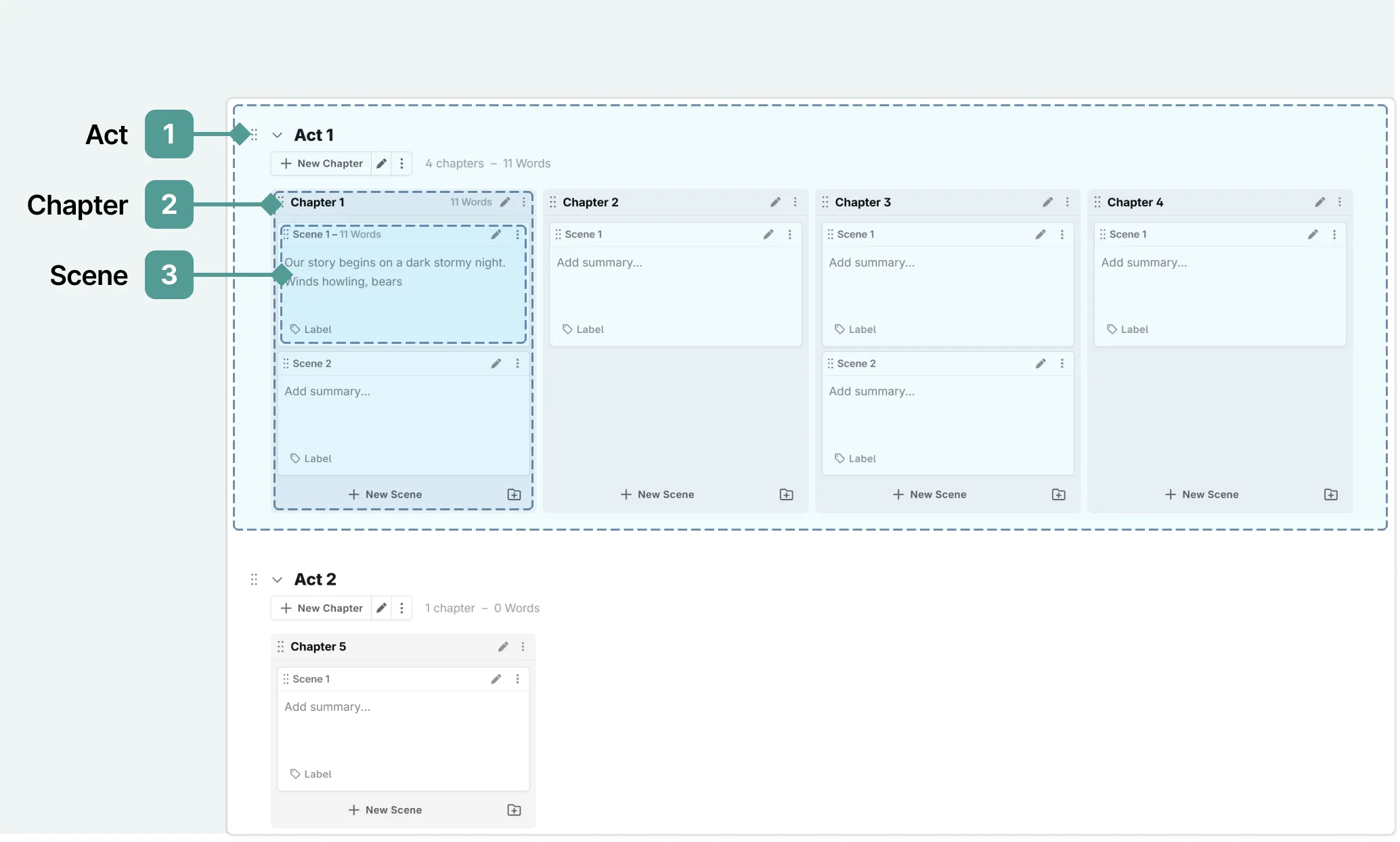Viewport: 1400px width, 842px height.
Task: Grab the drag handle next to Act 2
Action: (254, 579)
